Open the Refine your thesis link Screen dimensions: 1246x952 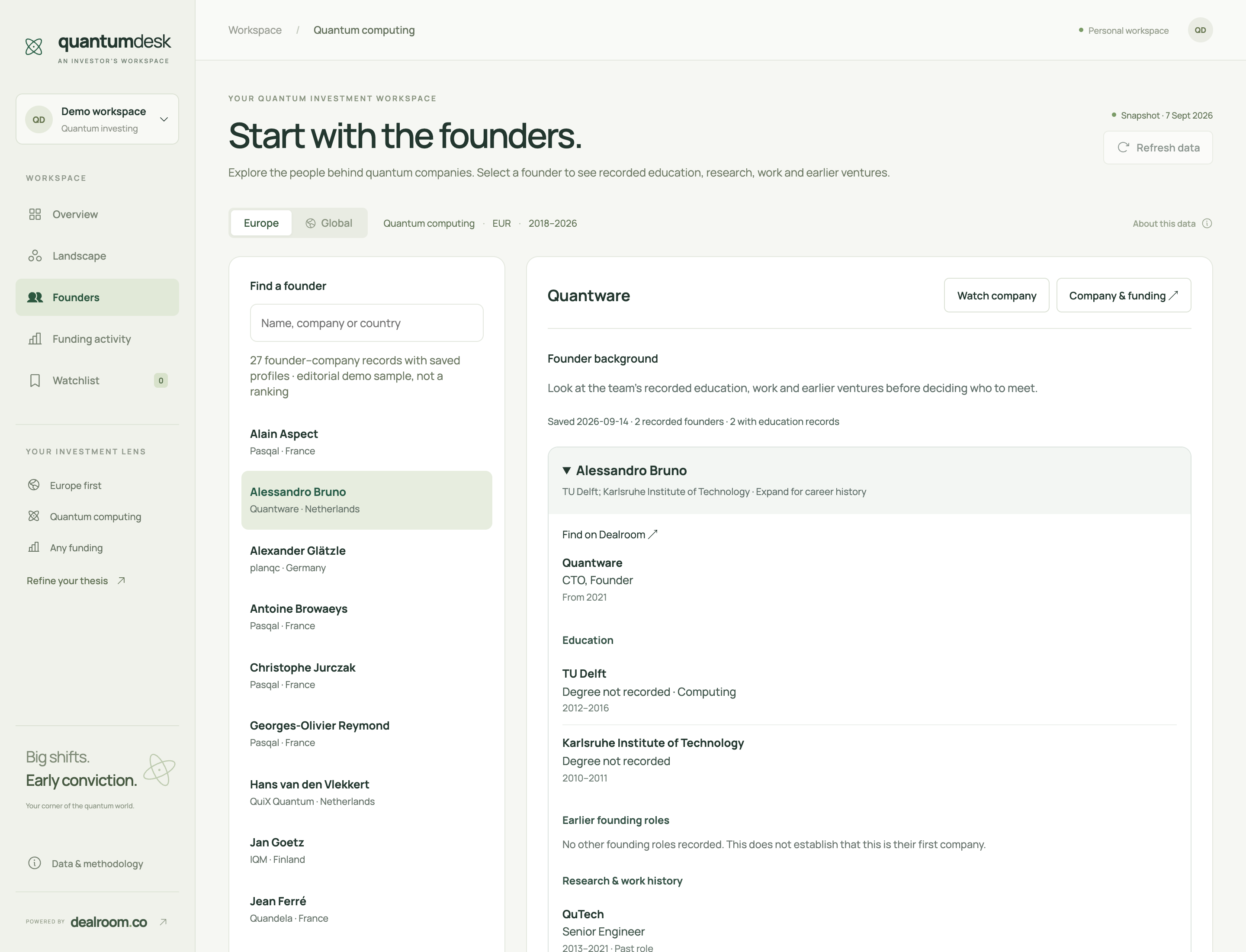click(x=76, y=580)
